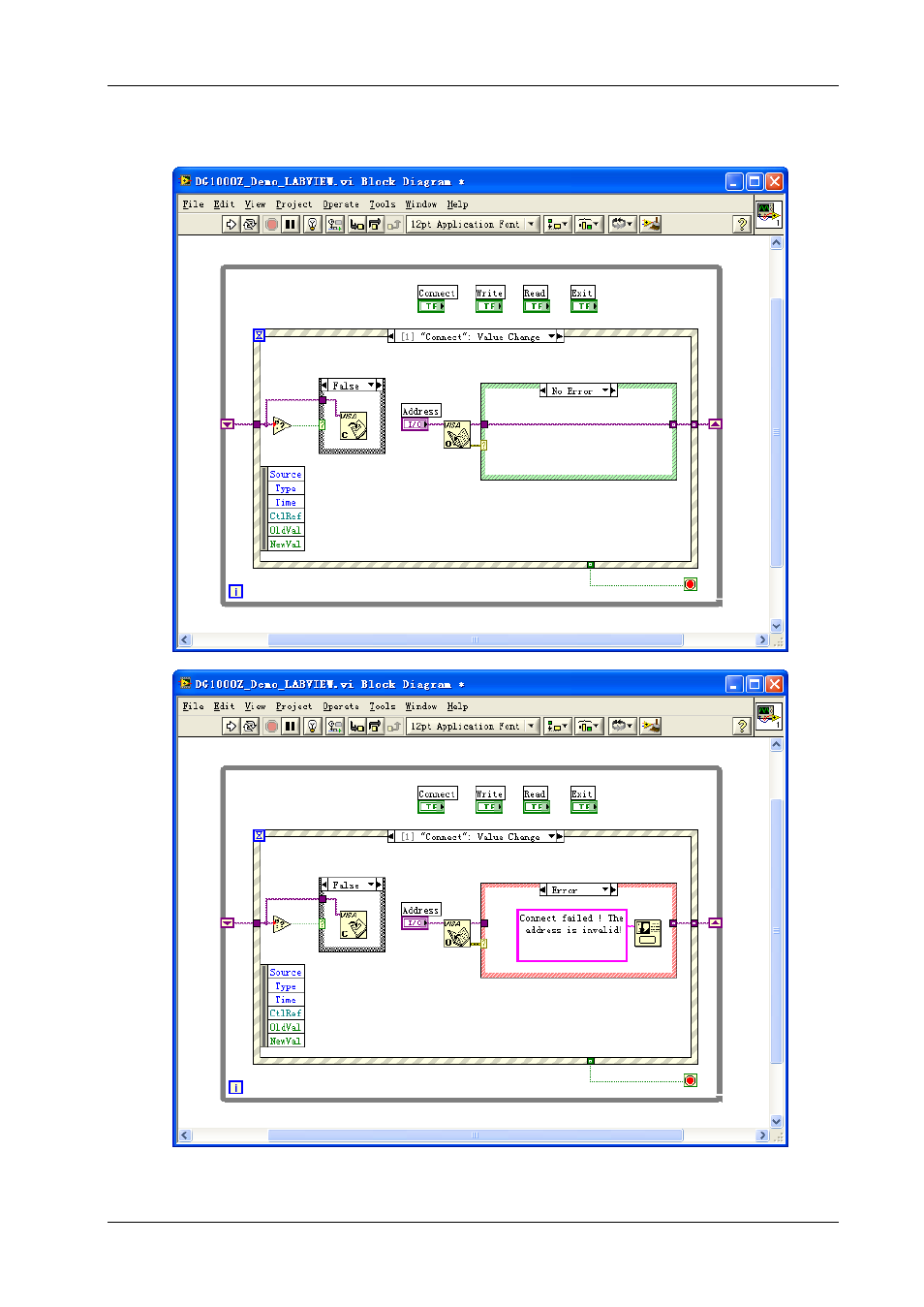924x1307 pixels.
Task: Click the horizontal scrollbar thumb in bottom window
Action: (x=476, y=1136)
